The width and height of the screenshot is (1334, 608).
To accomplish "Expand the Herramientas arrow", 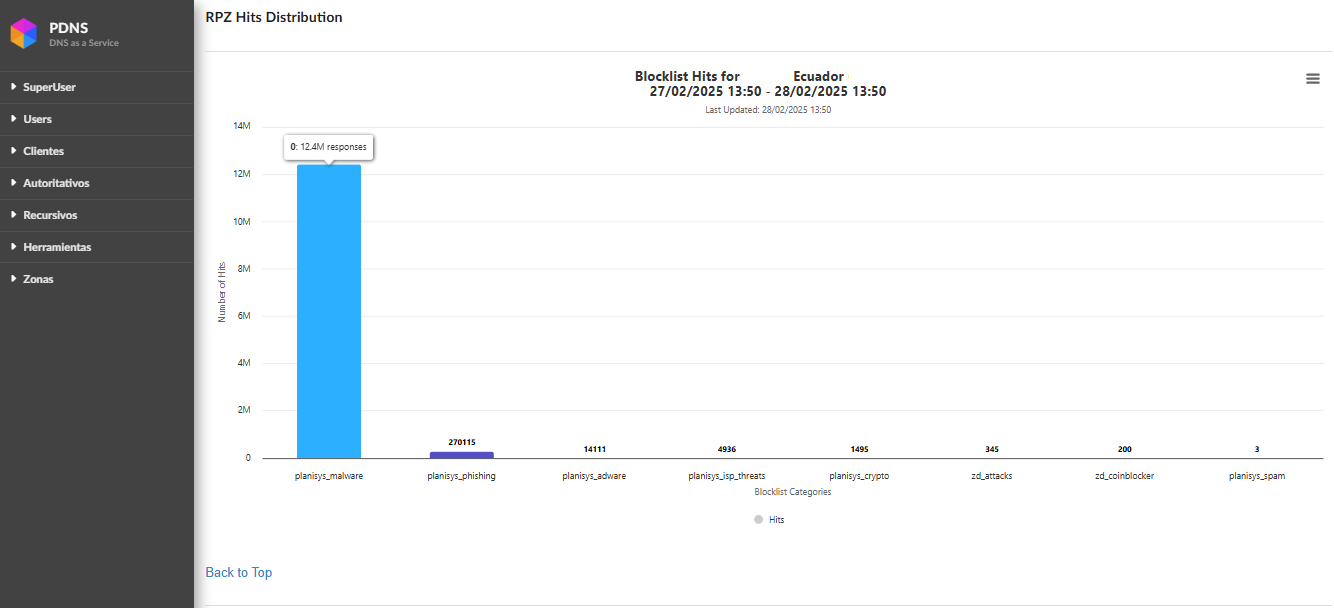I will 13,247.
